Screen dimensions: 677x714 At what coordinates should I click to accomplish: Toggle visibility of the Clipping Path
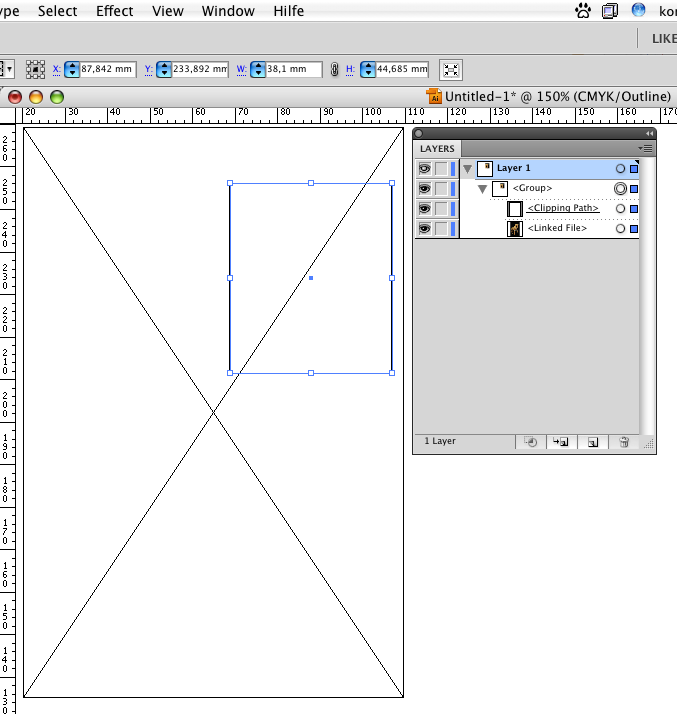(x=424, y=209)
